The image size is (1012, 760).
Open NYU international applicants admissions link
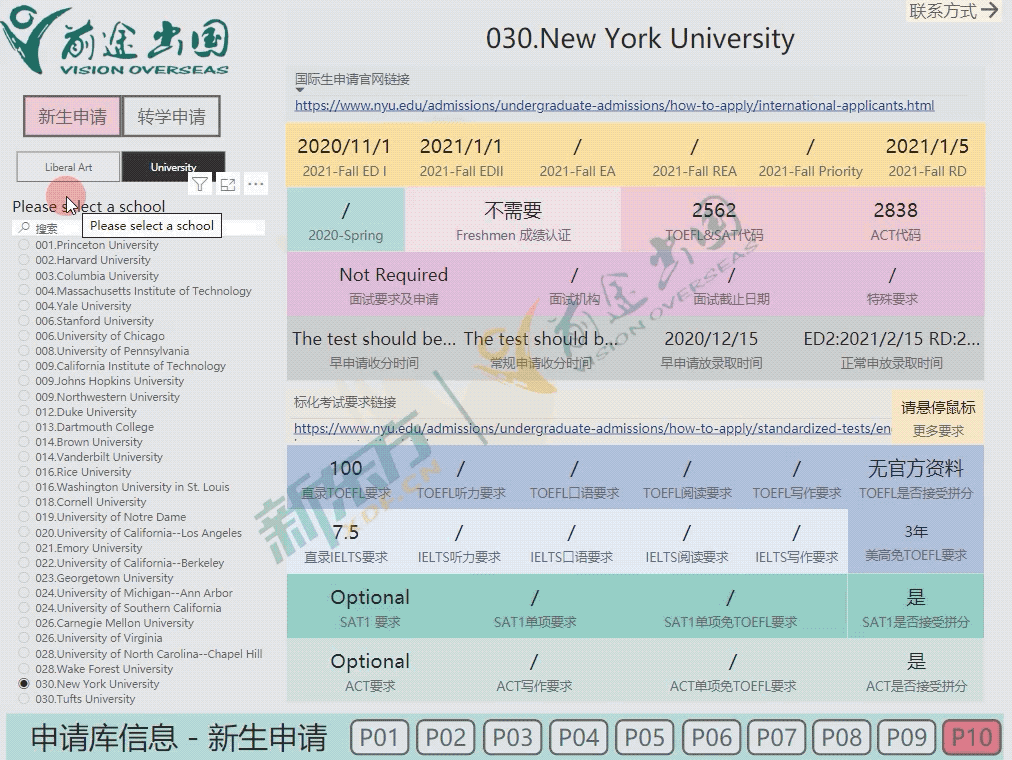tap(614, 105)
